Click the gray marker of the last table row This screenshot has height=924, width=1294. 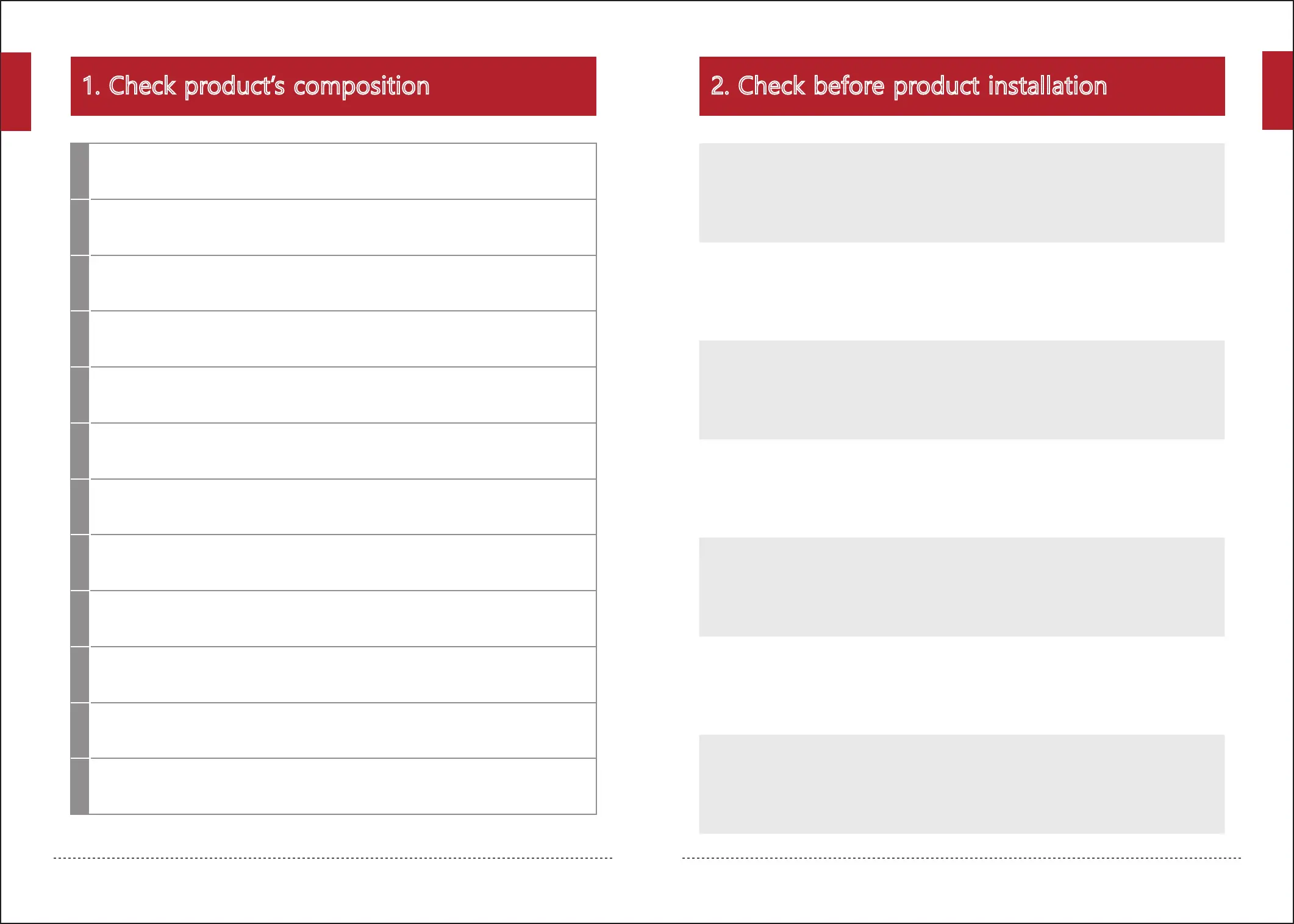[80, 786]
